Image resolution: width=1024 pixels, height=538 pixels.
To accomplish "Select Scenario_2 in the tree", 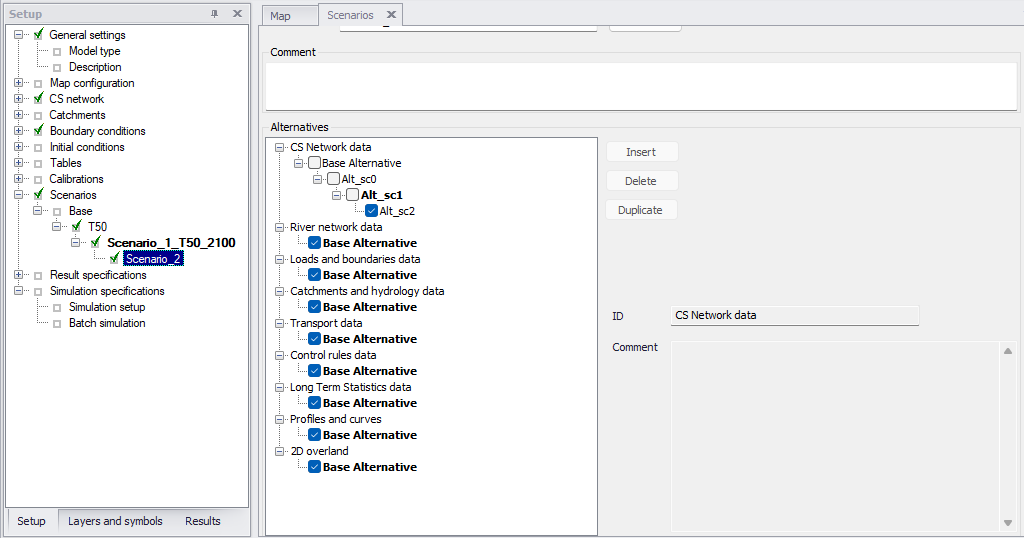I will click(x=153, y=259).
